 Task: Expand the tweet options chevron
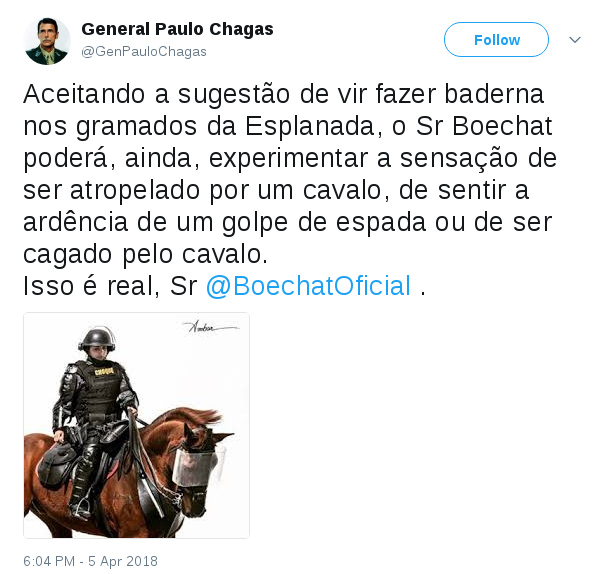(575, 40)
